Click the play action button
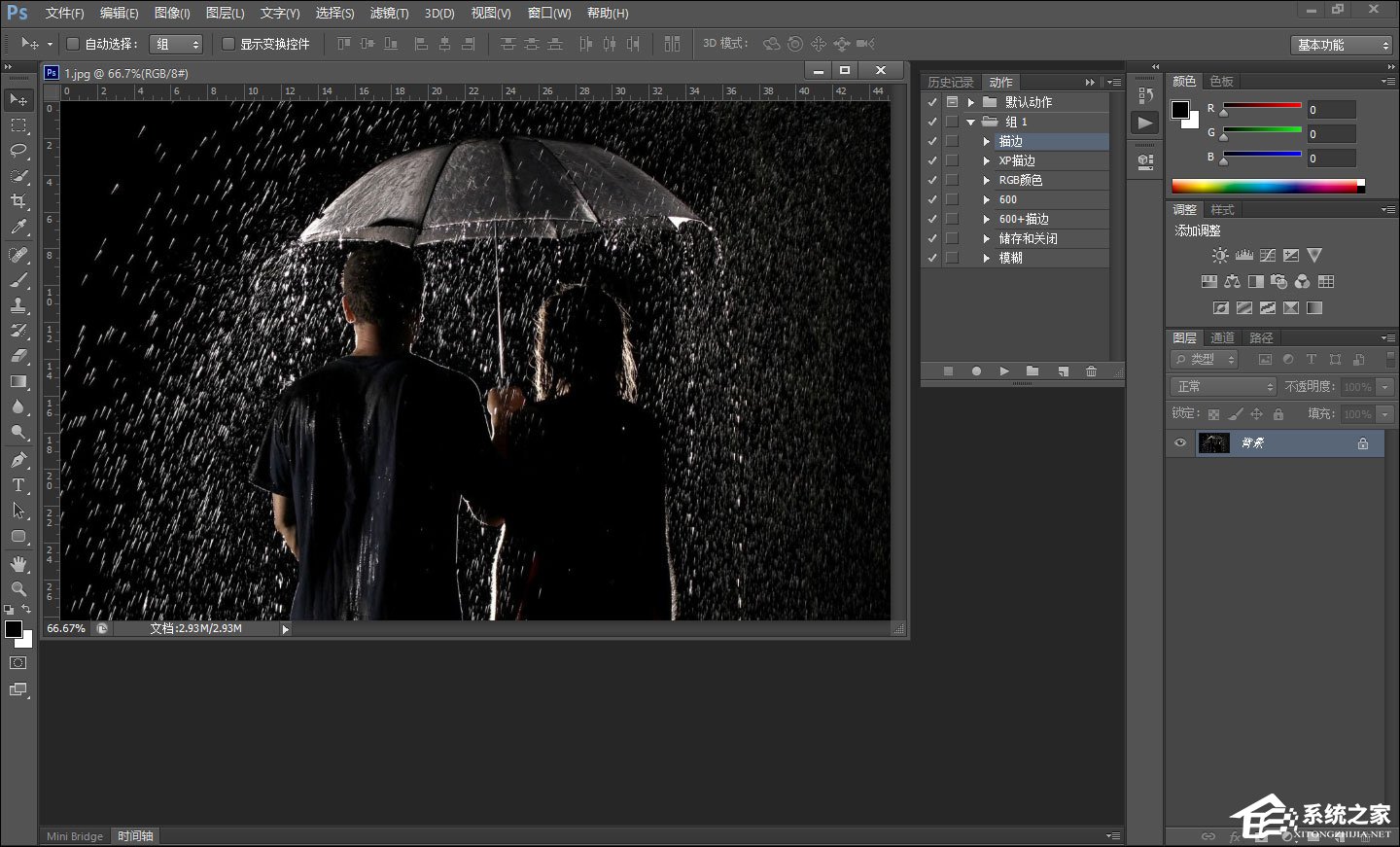The width and height of the screenshot is (1400, 847). [1004, 371]
